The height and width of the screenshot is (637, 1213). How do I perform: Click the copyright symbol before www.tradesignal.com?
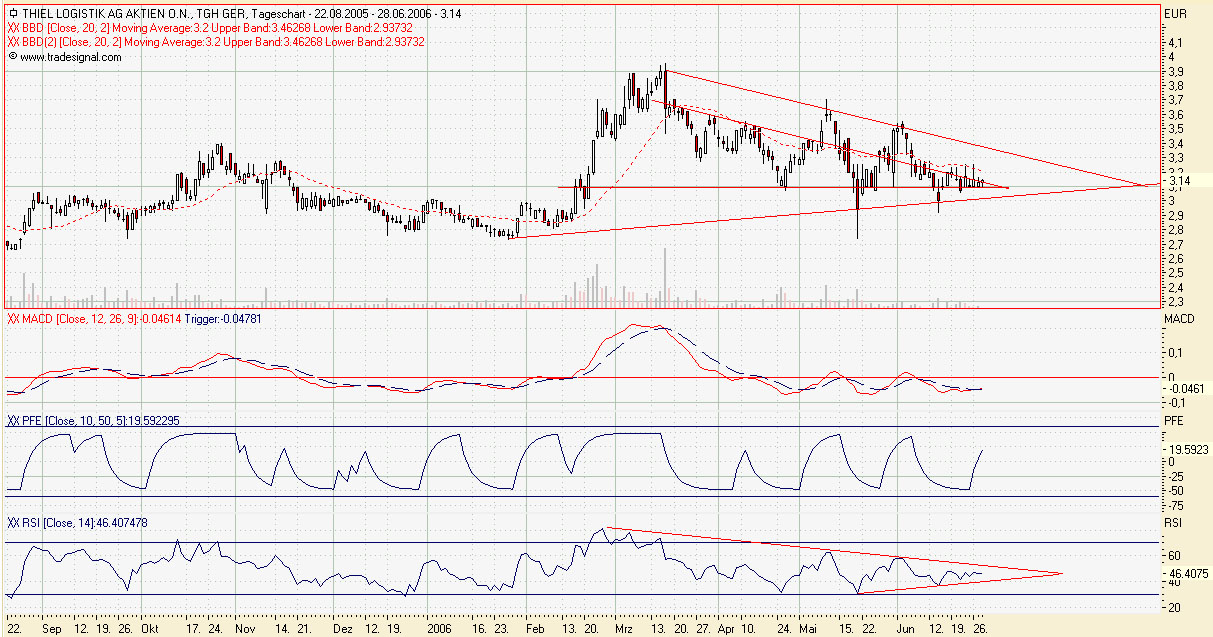click(x=11, y=57)
